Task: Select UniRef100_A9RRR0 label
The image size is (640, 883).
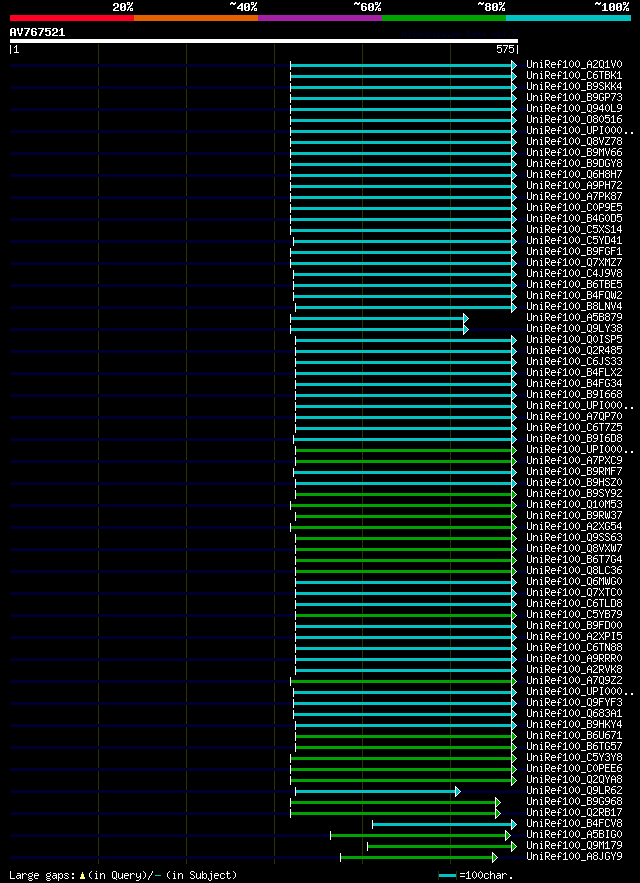Action: point(574,659)
